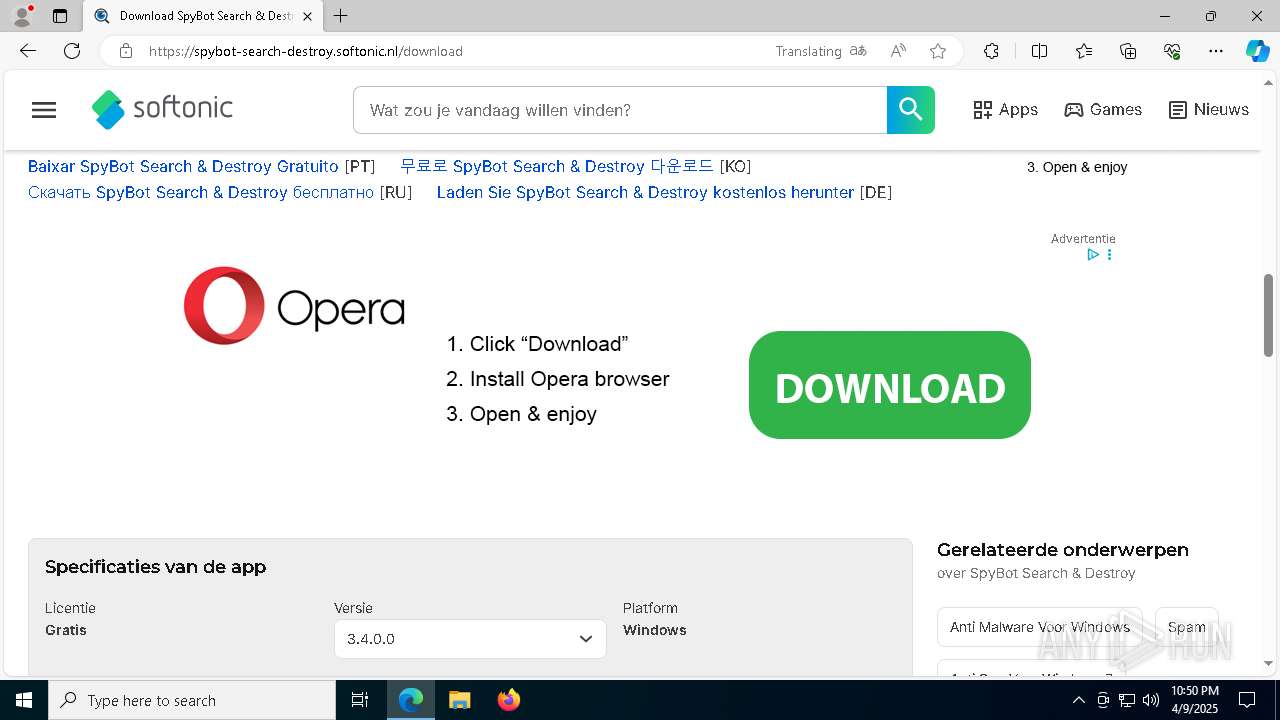This screenshot has height=720, width=1280.
Task: Open the Copilot sidebar
Action: [1257, 51]
